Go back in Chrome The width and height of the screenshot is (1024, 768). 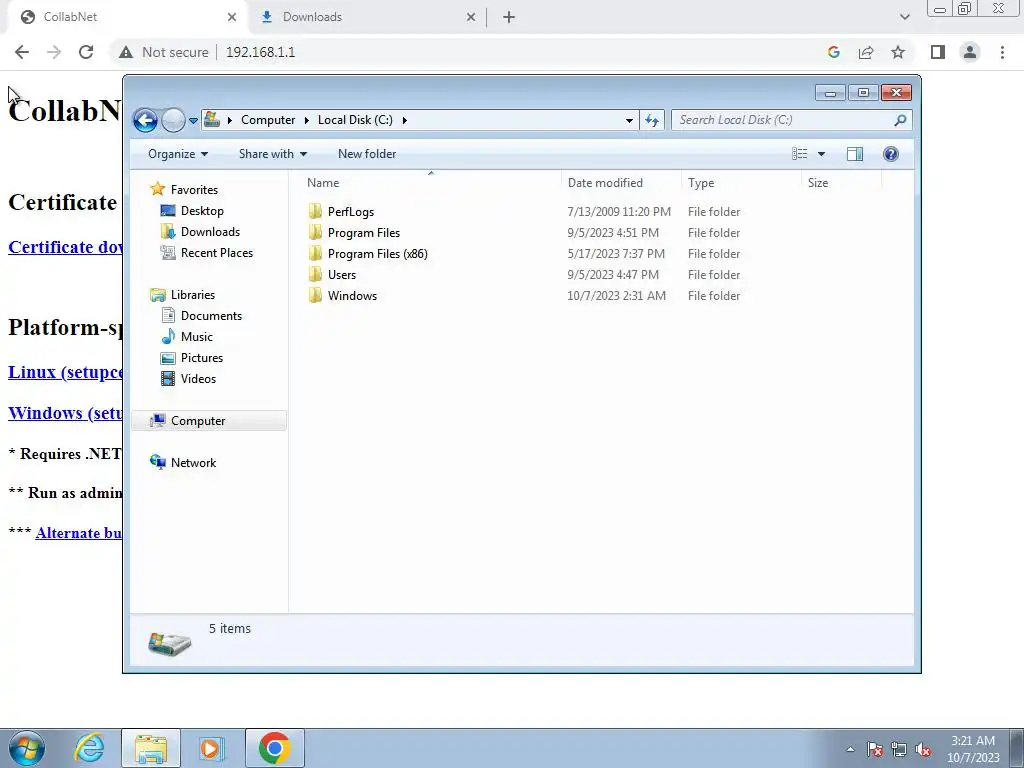[x=22, y=52]
